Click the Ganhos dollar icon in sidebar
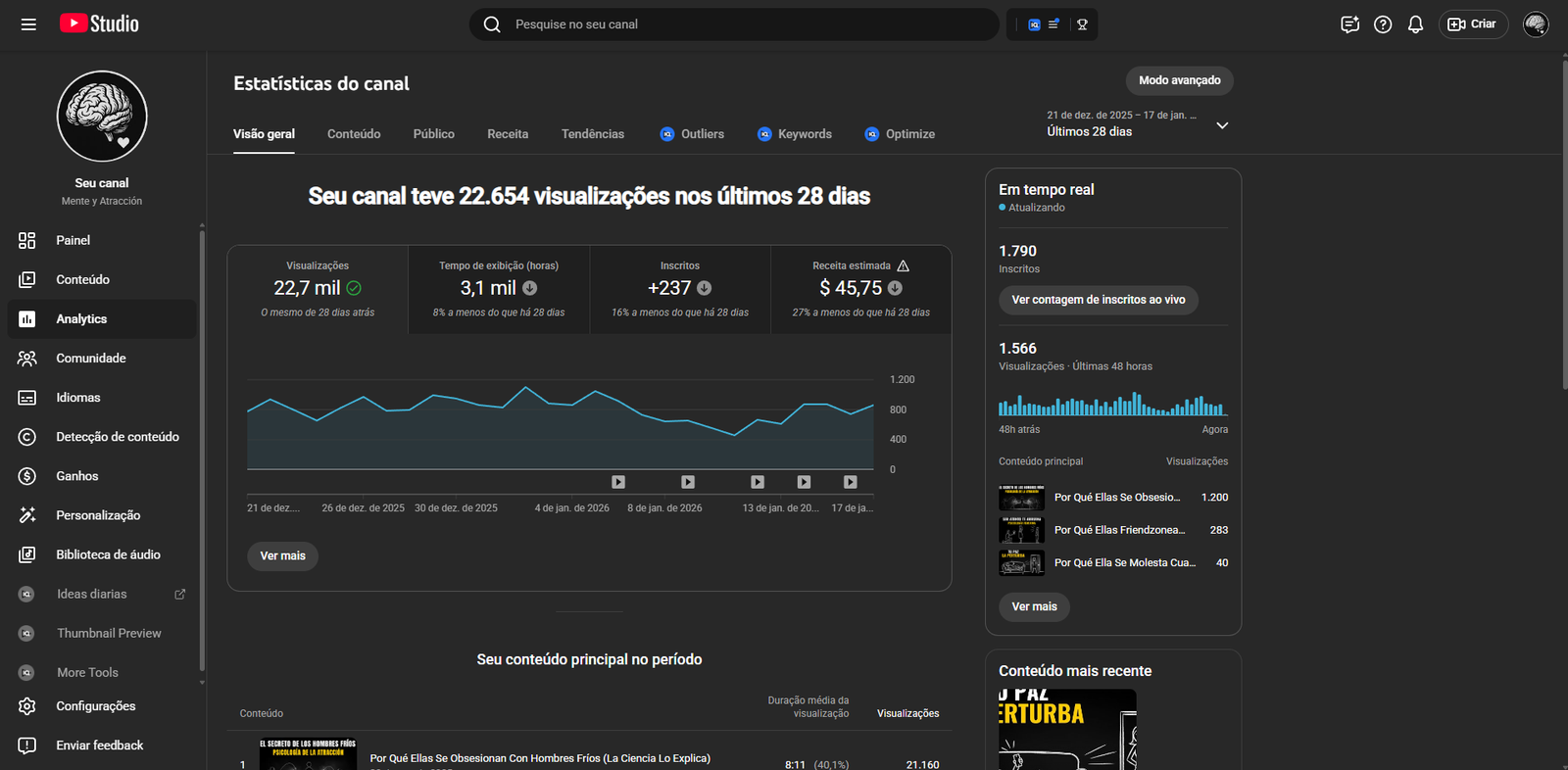This screenshot has width=1568, height=770. click(27, 476)
